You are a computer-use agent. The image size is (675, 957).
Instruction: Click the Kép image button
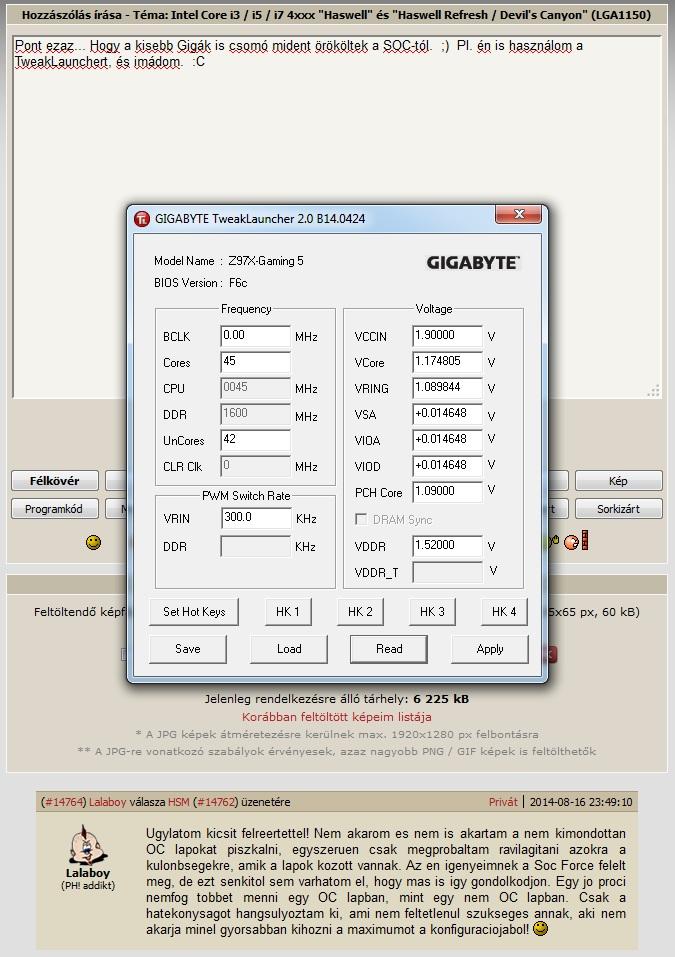coord(618,481)
